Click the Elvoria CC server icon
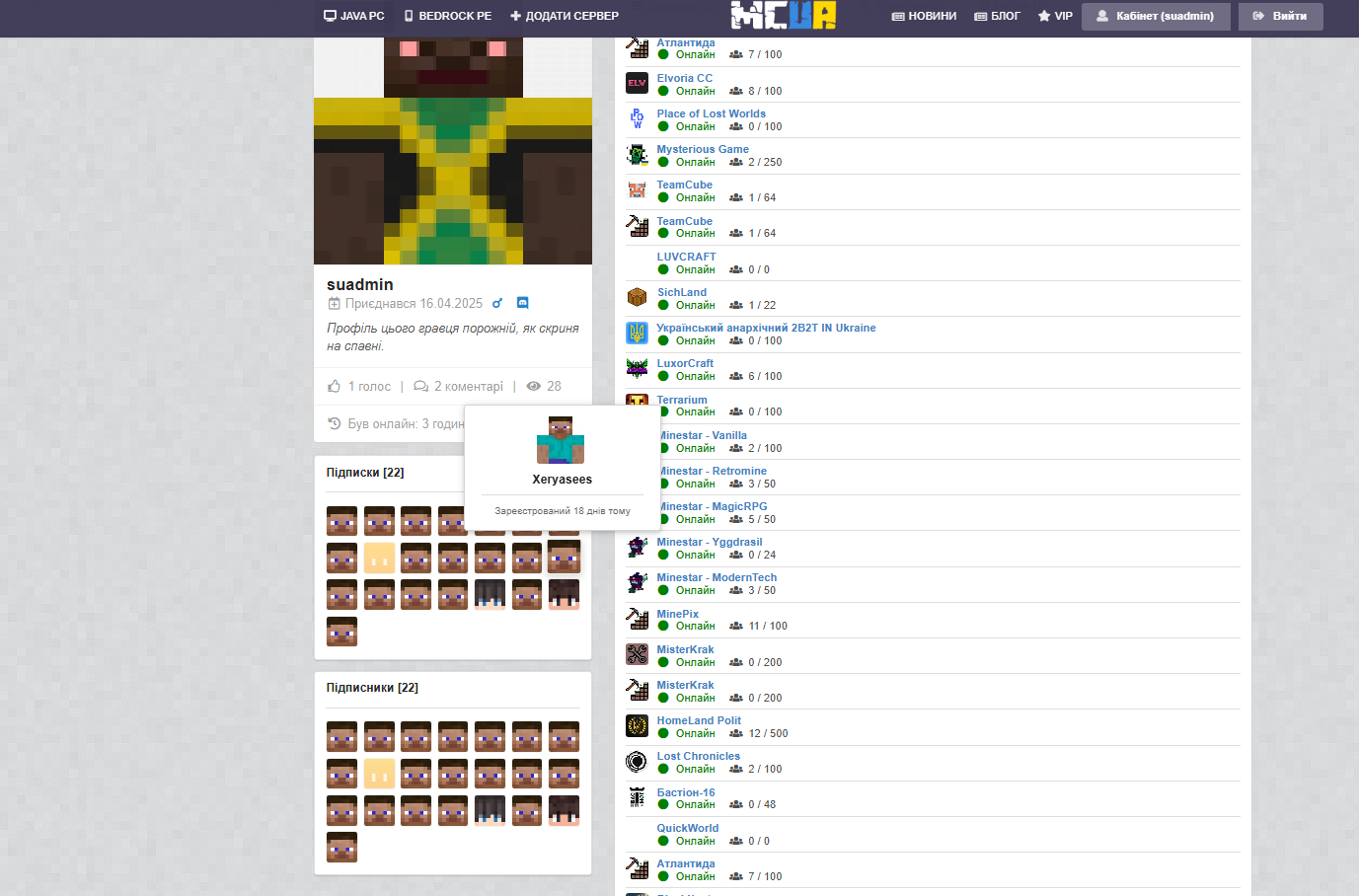This screenshot has width=1359, height=896. coord(637,83)
